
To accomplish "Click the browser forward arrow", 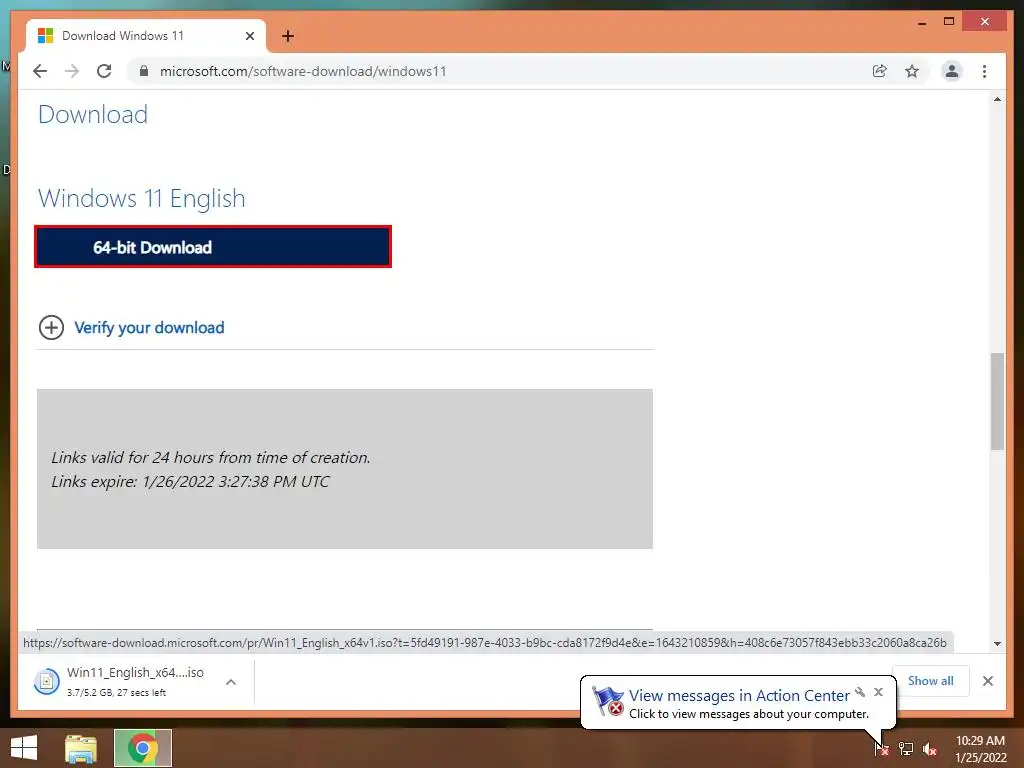I will 72,71.
